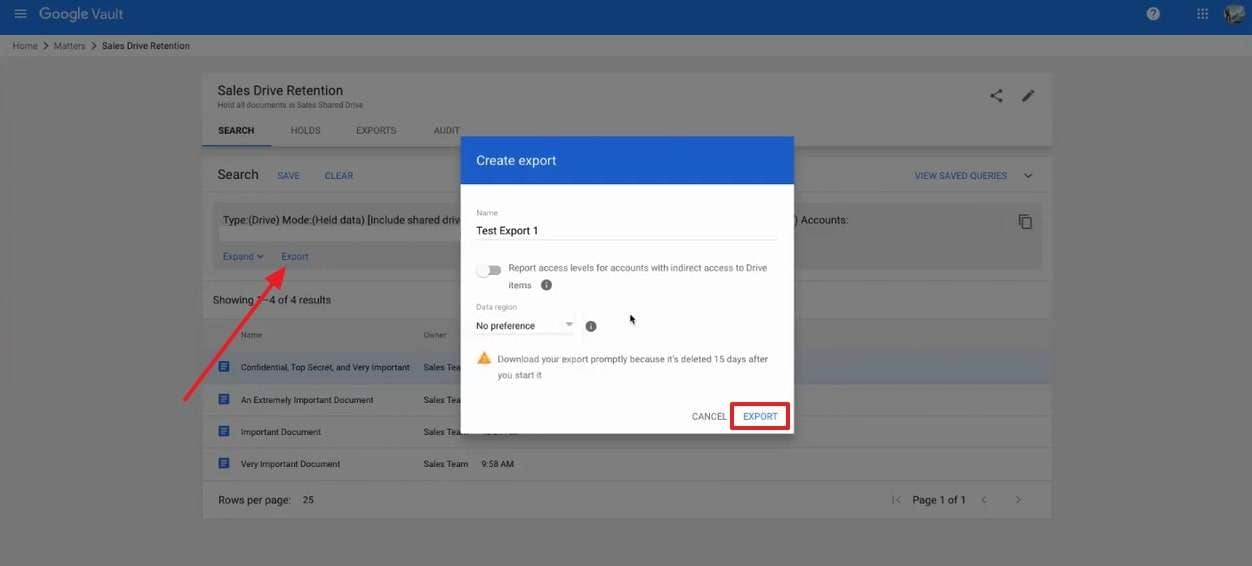The width and height of the screenshot is (1252, 566).
Task: Switch to the Audit tab
Action: 447,131
